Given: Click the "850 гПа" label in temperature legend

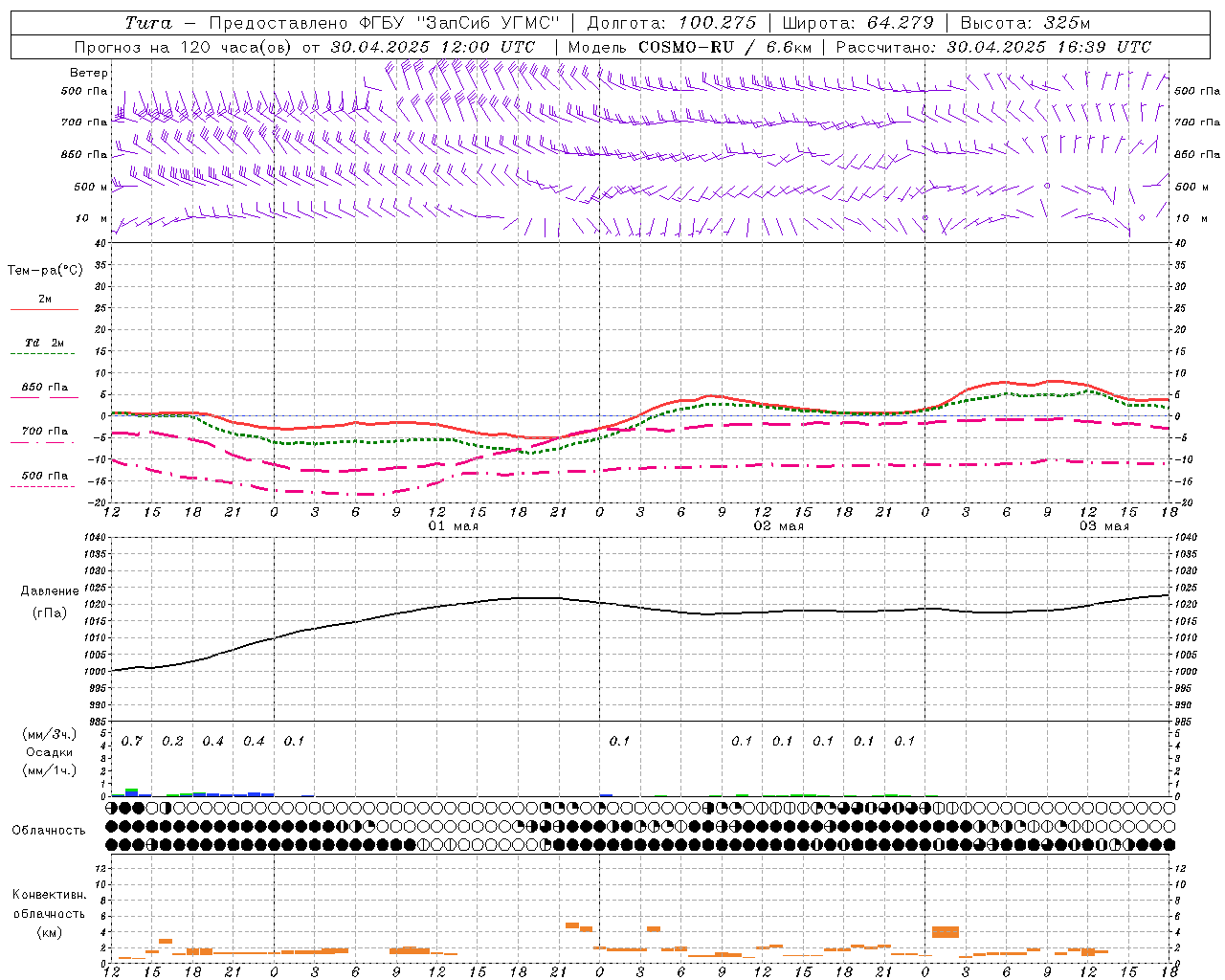Looking at the screenshot, I should click(44, 388).
